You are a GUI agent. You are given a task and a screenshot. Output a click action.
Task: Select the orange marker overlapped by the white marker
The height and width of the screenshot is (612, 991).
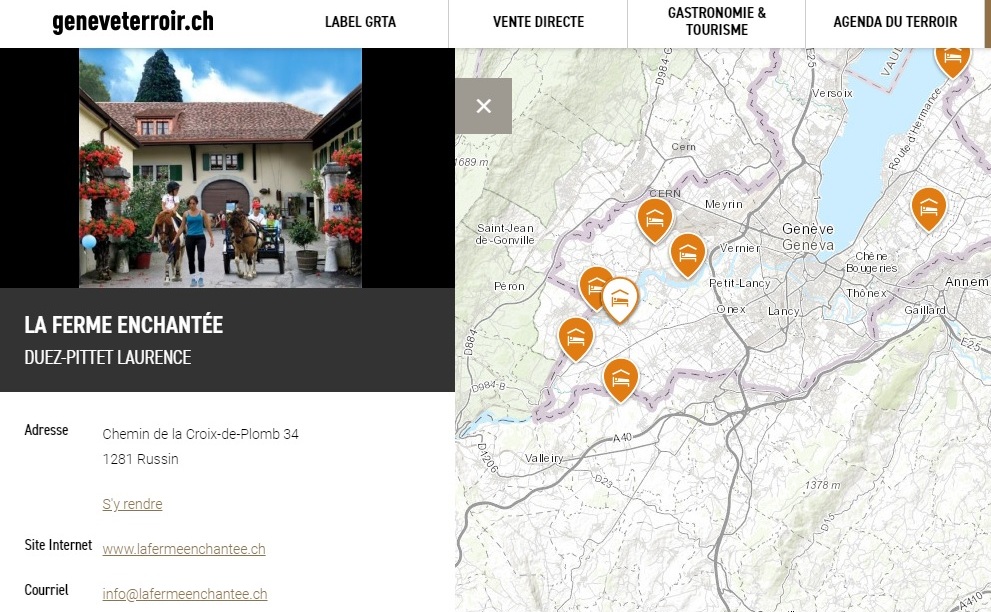click(594, 286)
